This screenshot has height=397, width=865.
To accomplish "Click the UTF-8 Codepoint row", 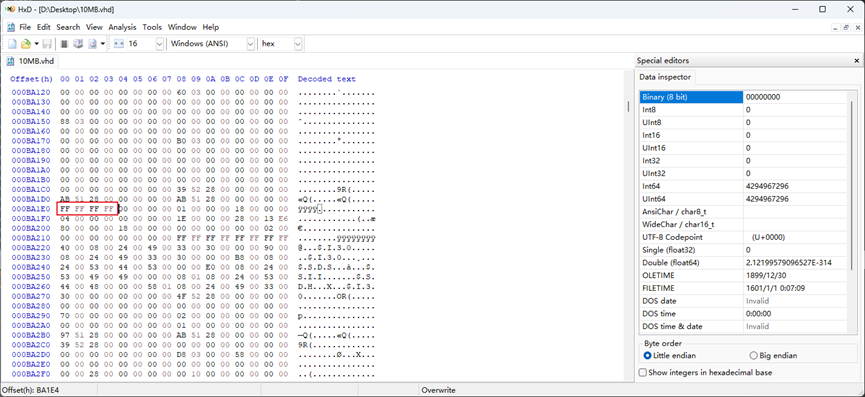I will click(x=743, y=237).
